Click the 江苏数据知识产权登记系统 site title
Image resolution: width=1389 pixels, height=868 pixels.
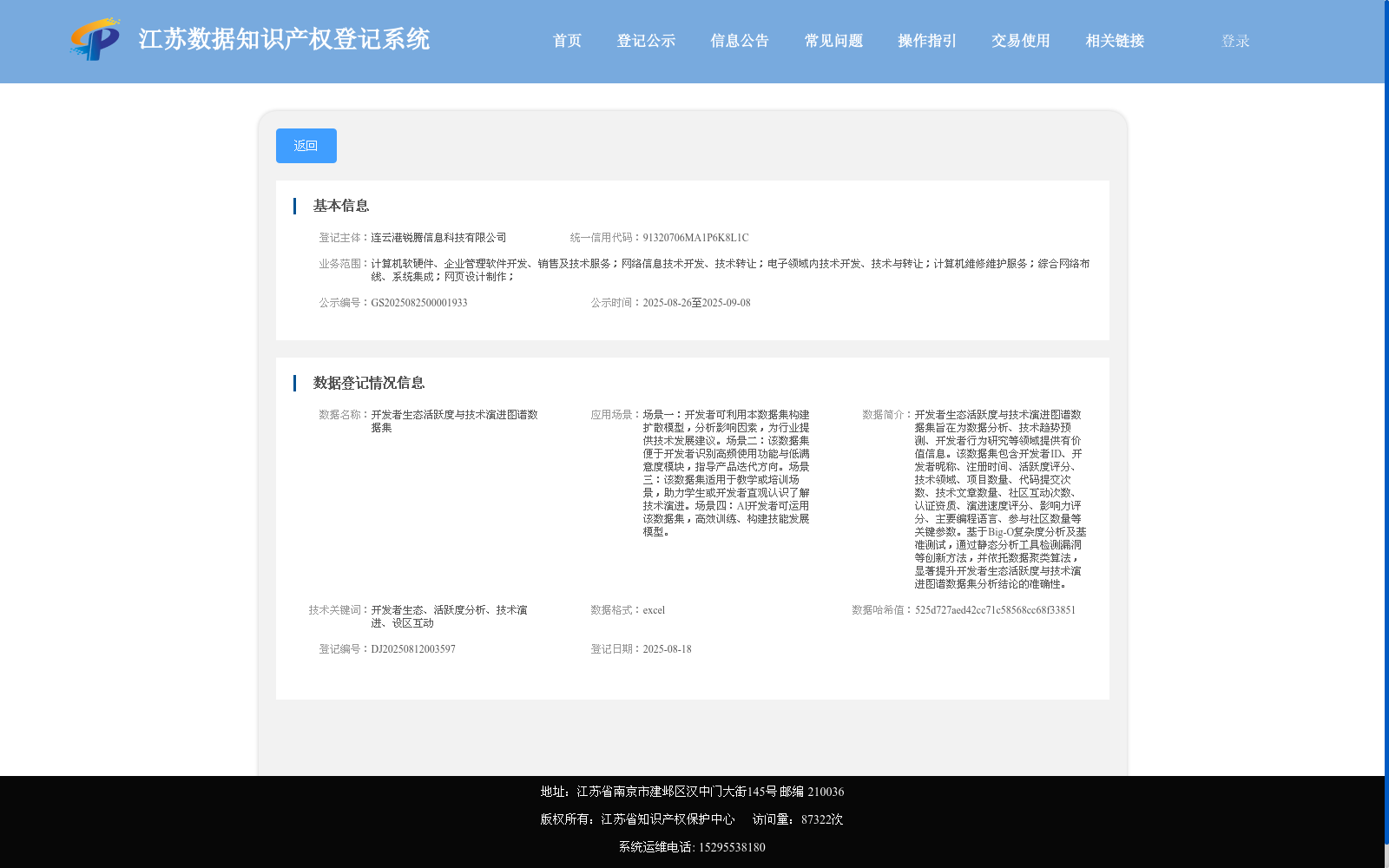tap(284, 40)
